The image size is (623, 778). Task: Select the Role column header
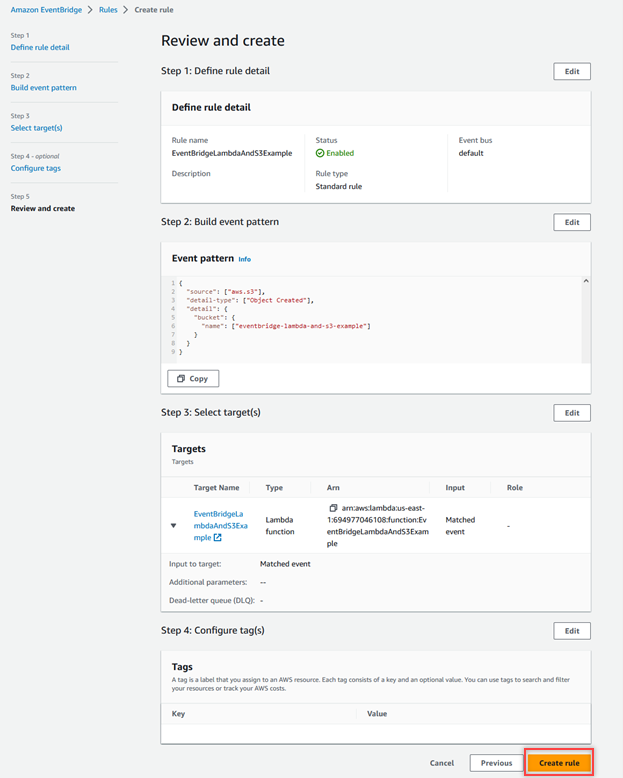pyautogui.click(x=514, y=488)
